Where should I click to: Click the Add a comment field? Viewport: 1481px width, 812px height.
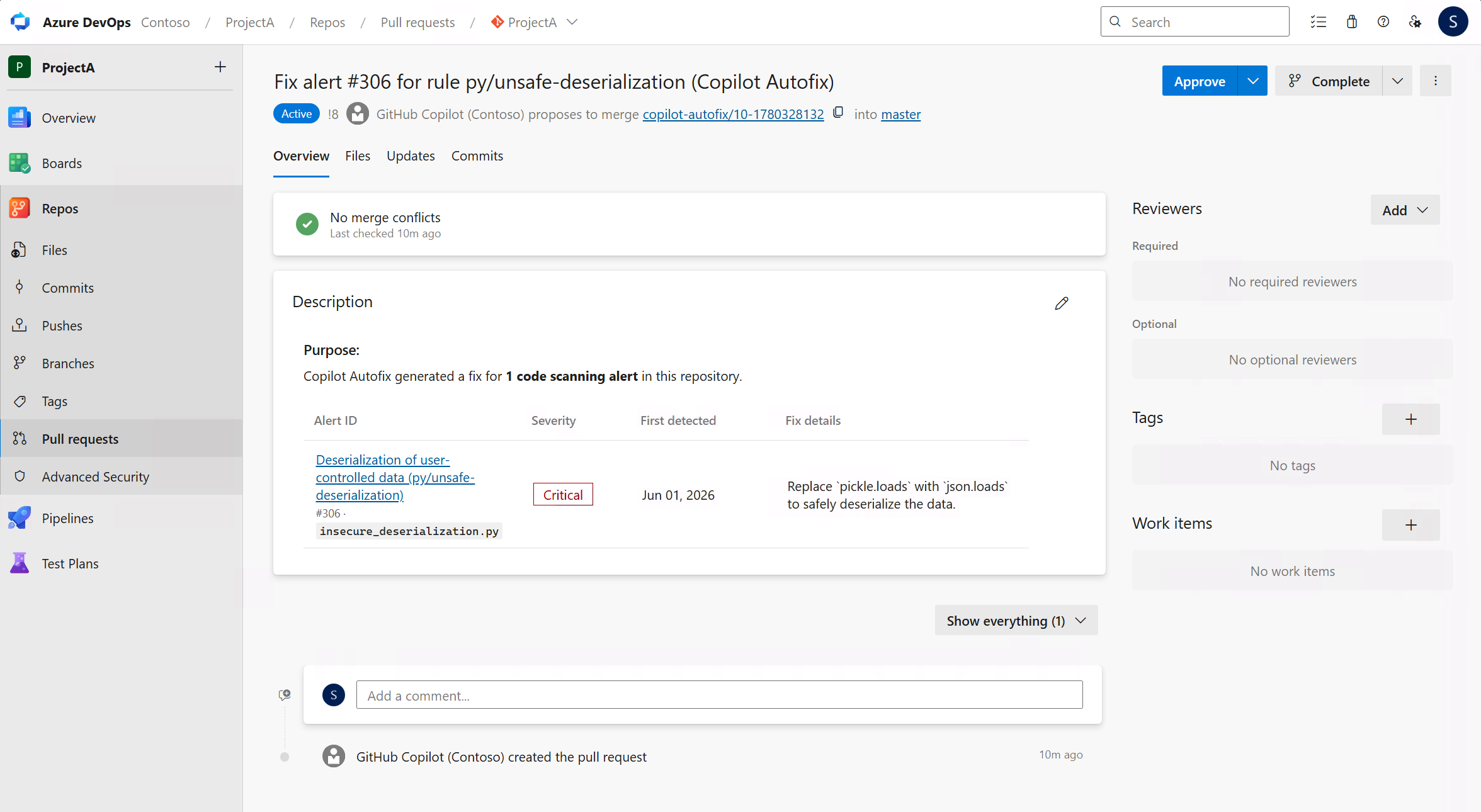(x=720, y=695)
